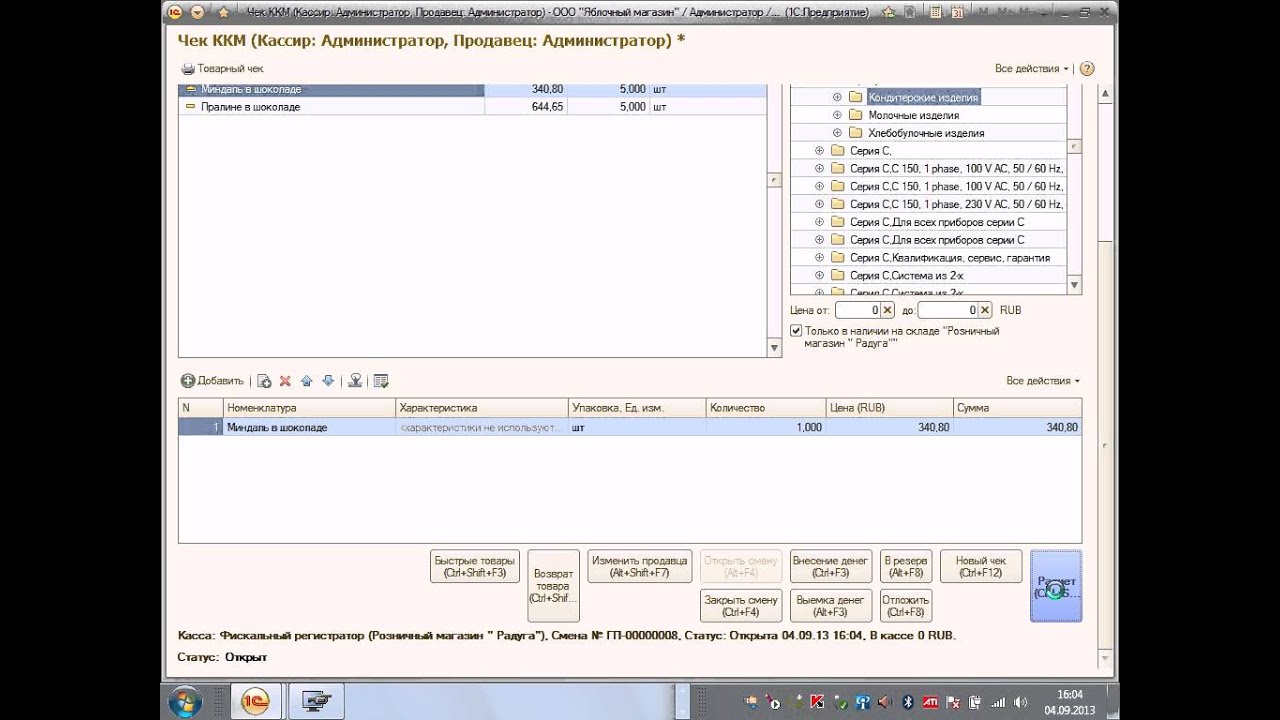
Task: Click the Быстрые товары button
Action: coord(475,567)
